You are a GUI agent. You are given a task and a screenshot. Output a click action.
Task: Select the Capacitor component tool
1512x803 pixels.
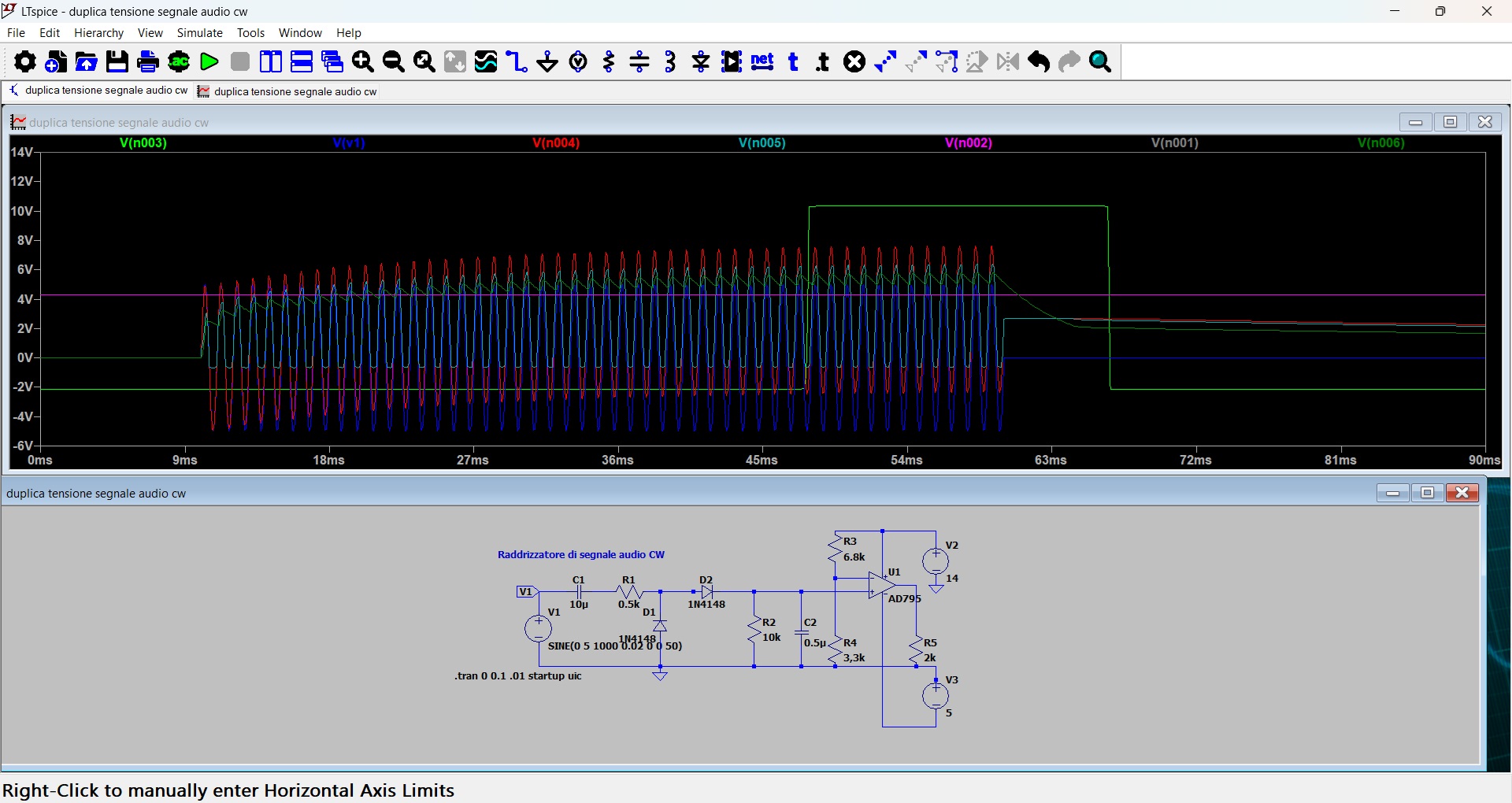[x=639, y=61]
